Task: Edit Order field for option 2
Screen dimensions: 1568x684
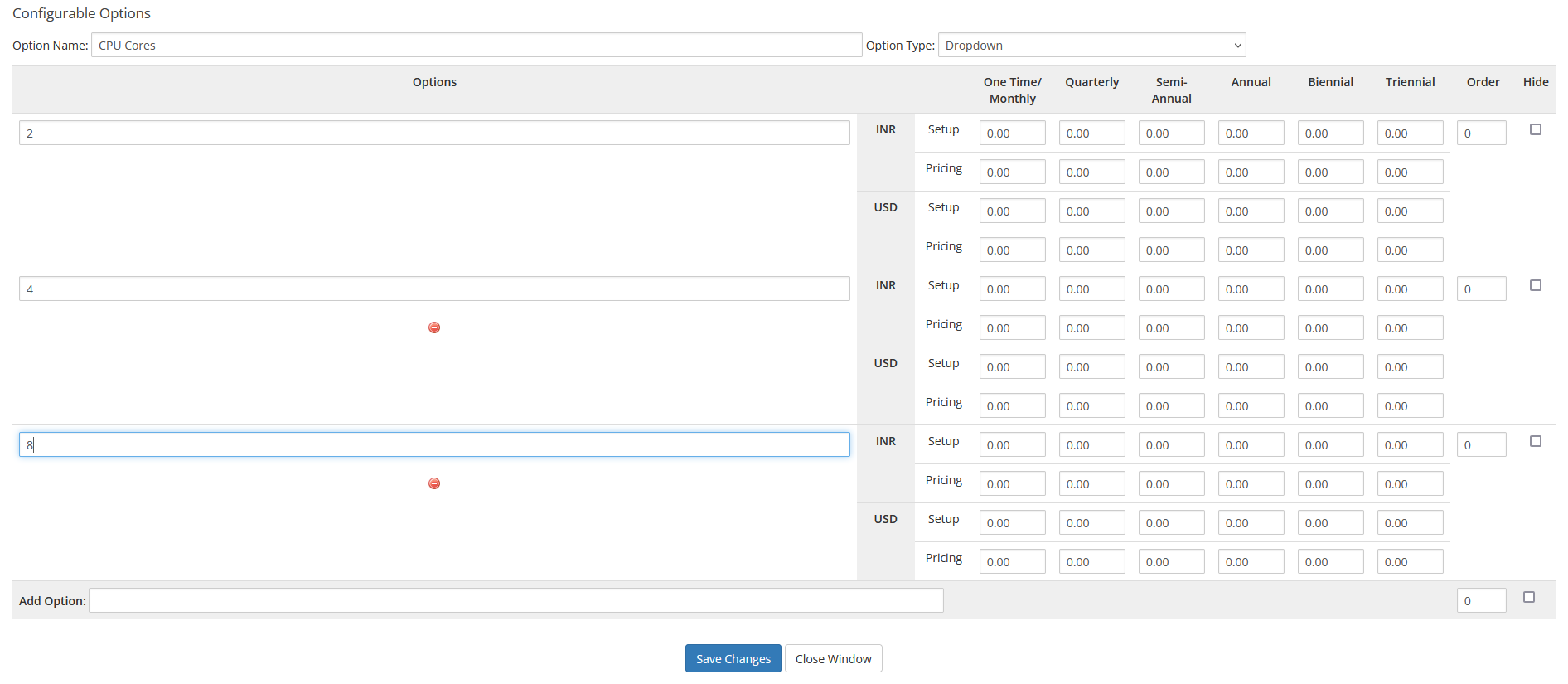Action: click(1482, 133)
